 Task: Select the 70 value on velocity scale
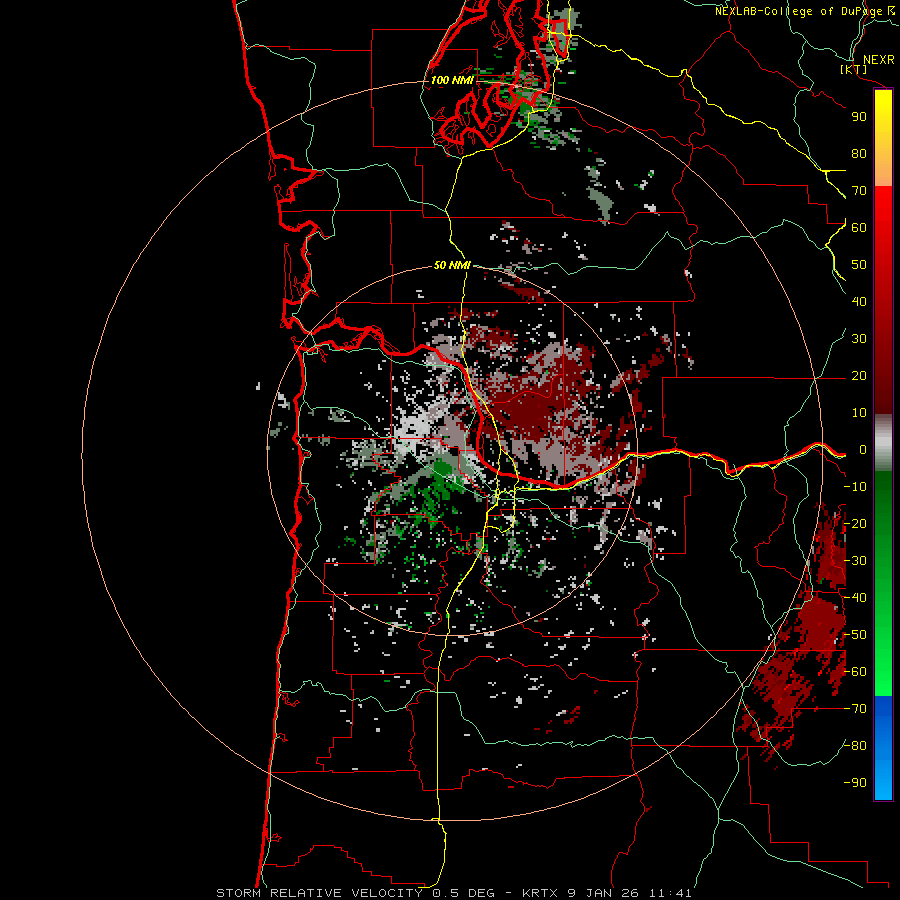(859, 191)
